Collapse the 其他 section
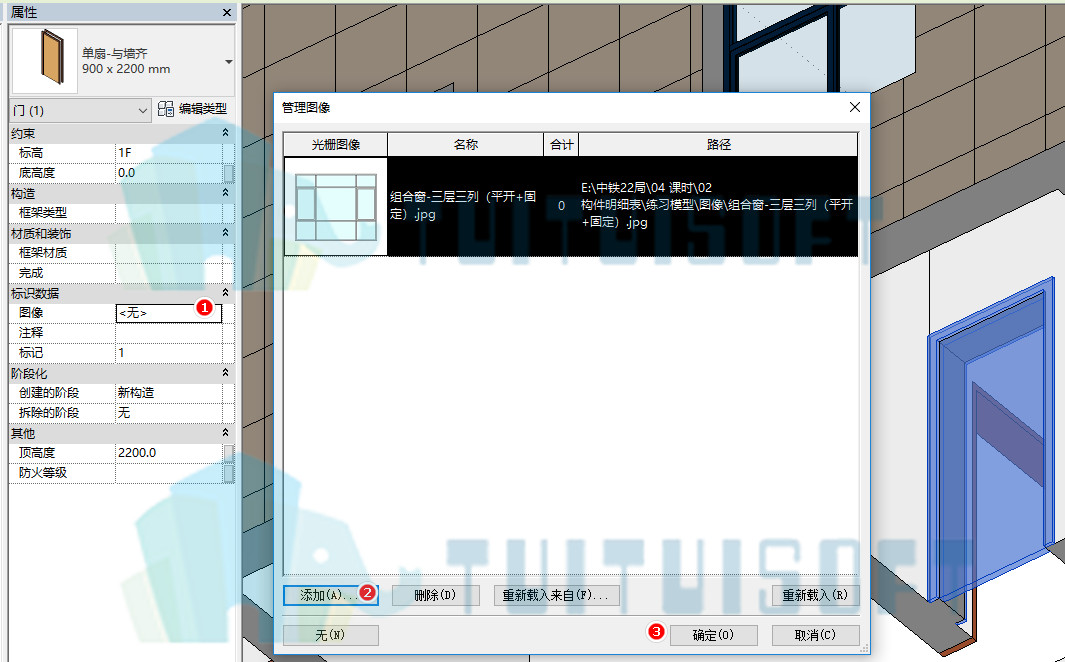 coord(225,433)
